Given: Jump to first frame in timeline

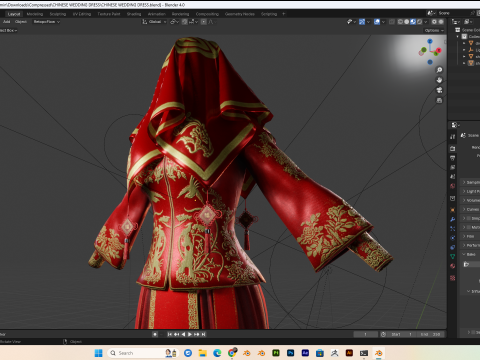Looking at the screenshot, I should [170, 334].
